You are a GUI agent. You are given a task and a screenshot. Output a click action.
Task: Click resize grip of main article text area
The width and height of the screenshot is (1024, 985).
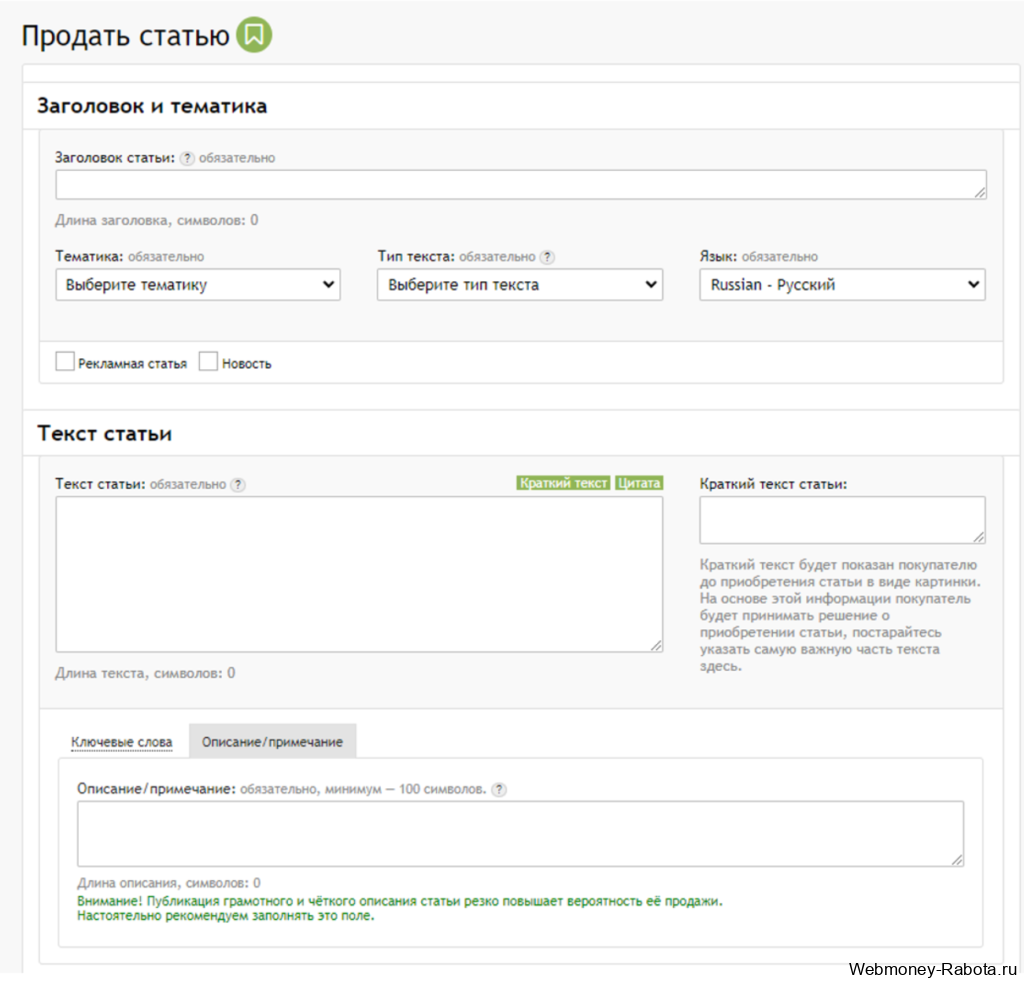[656, 645]
